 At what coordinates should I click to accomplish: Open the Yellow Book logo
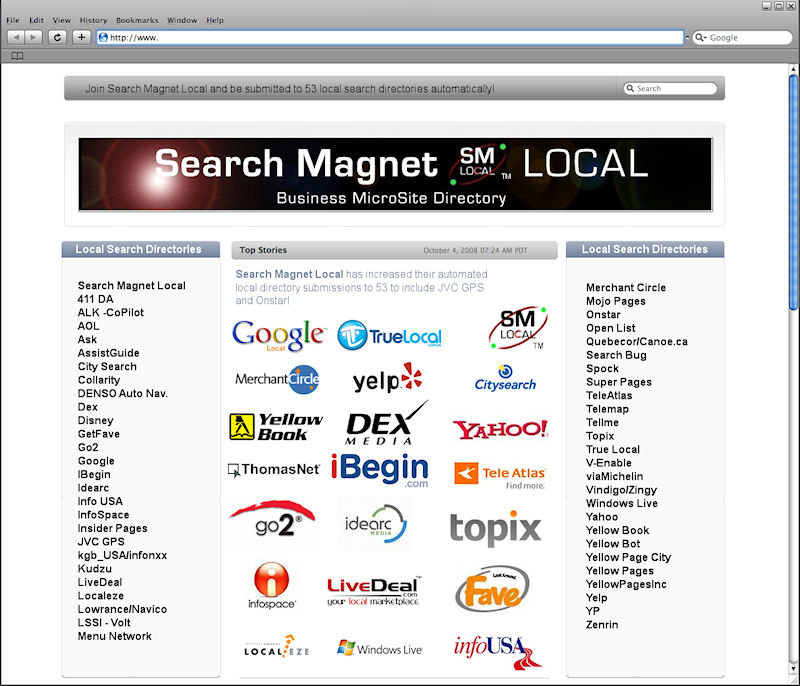[276, 427]
